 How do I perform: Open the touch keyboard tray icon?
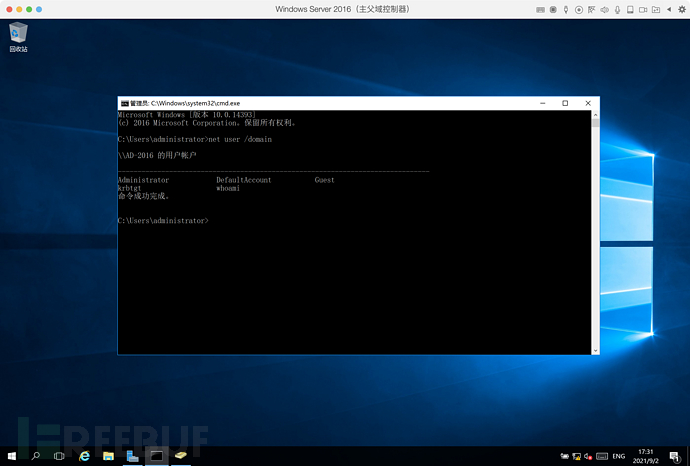click(x=602, y=456)
